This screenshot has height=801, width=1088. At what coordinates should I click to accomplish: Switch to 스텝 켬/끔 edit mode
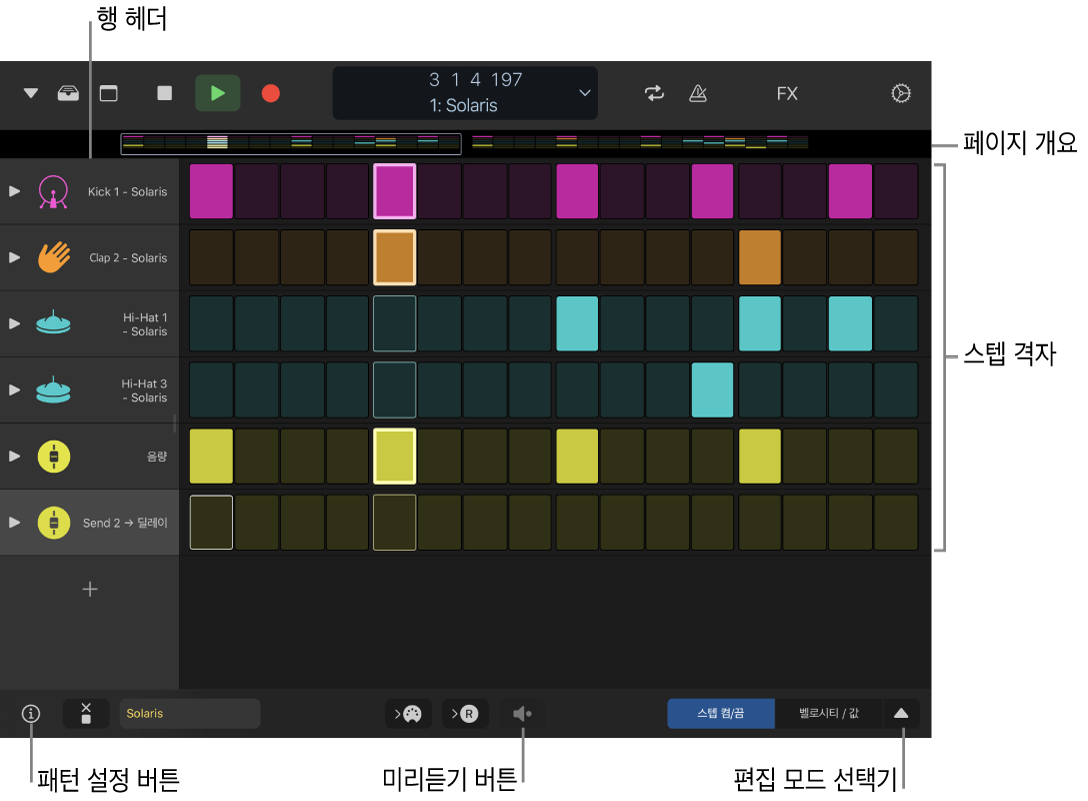720,714
